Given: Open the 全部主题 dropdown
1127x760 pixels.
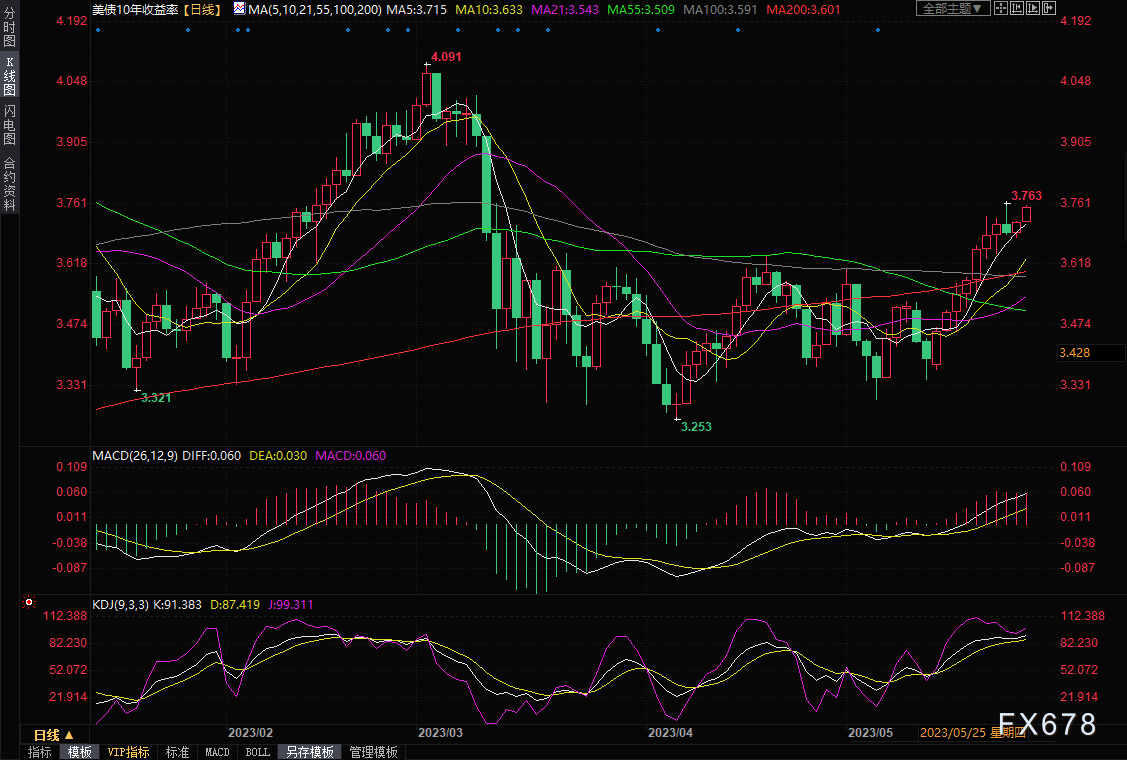Looking at the screenshot, I should [x=954, y=8].
